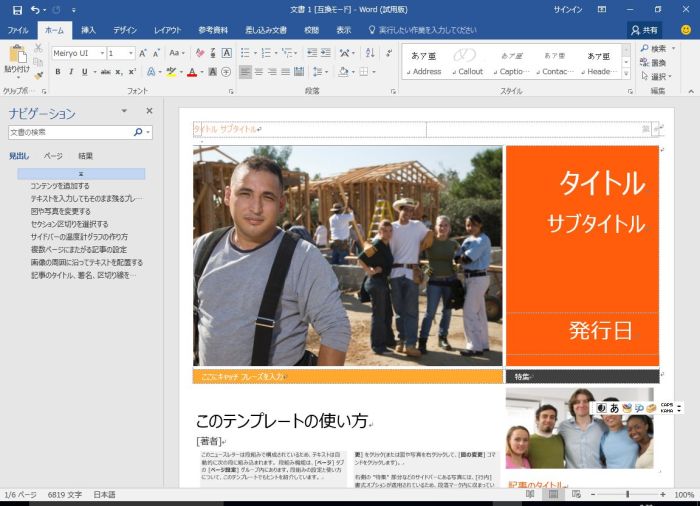Click the smiley feedback icon
The image size is (700, 506).
coord(685,30)
